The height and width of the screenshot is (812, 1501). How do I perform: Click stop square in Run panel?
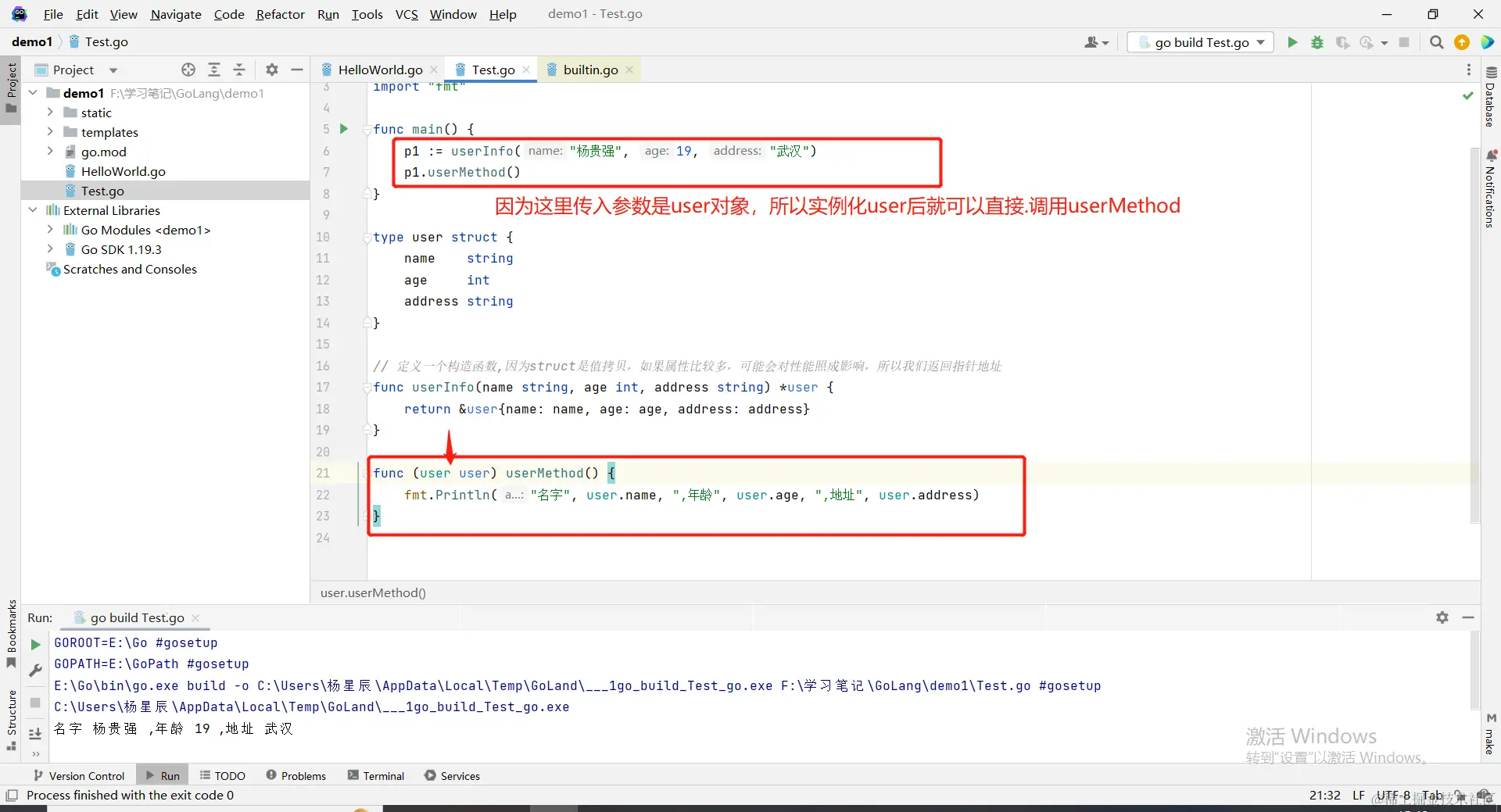tap(35, 703)
